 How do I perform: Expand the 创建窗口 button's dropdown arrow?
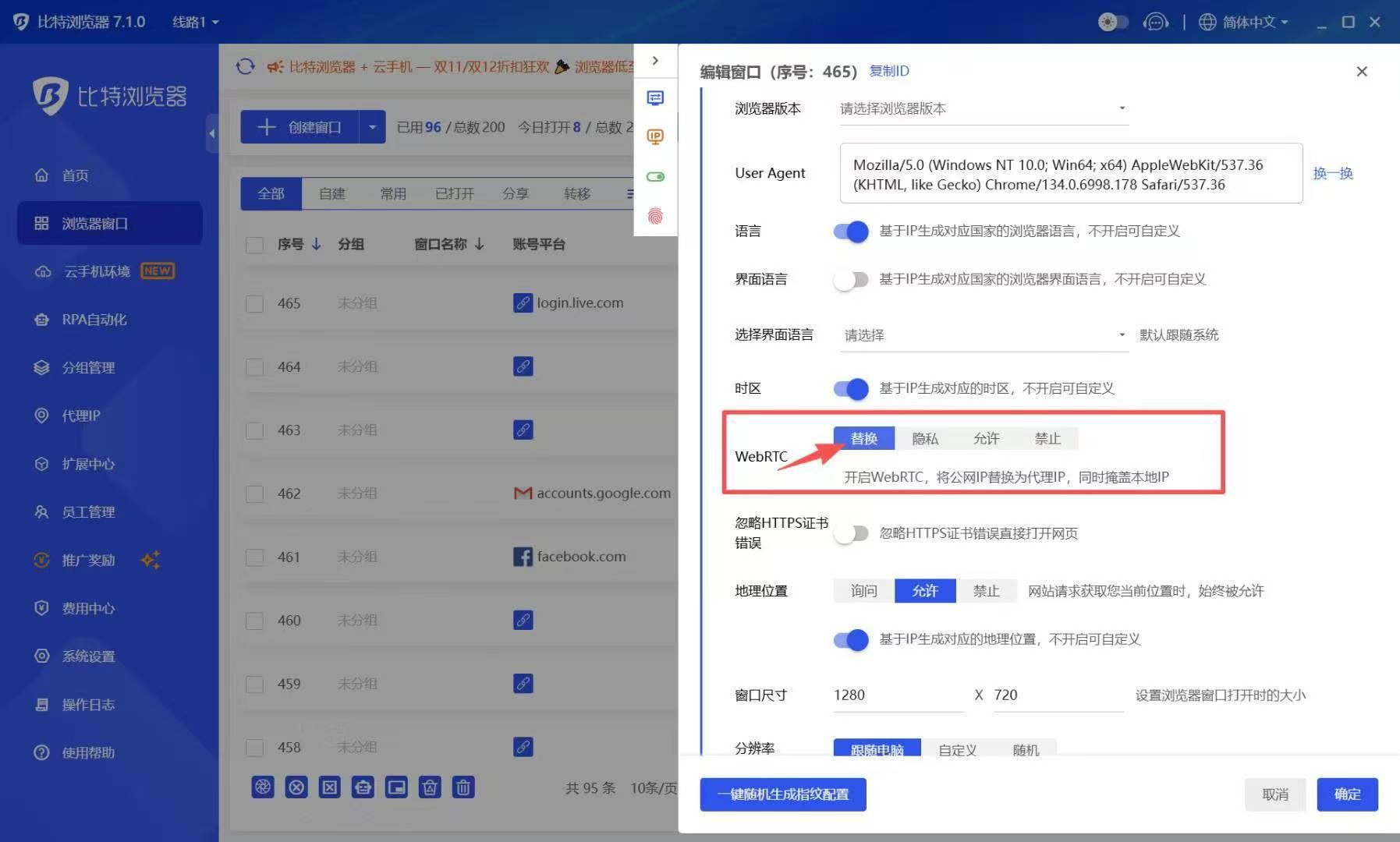coord(372,126)
